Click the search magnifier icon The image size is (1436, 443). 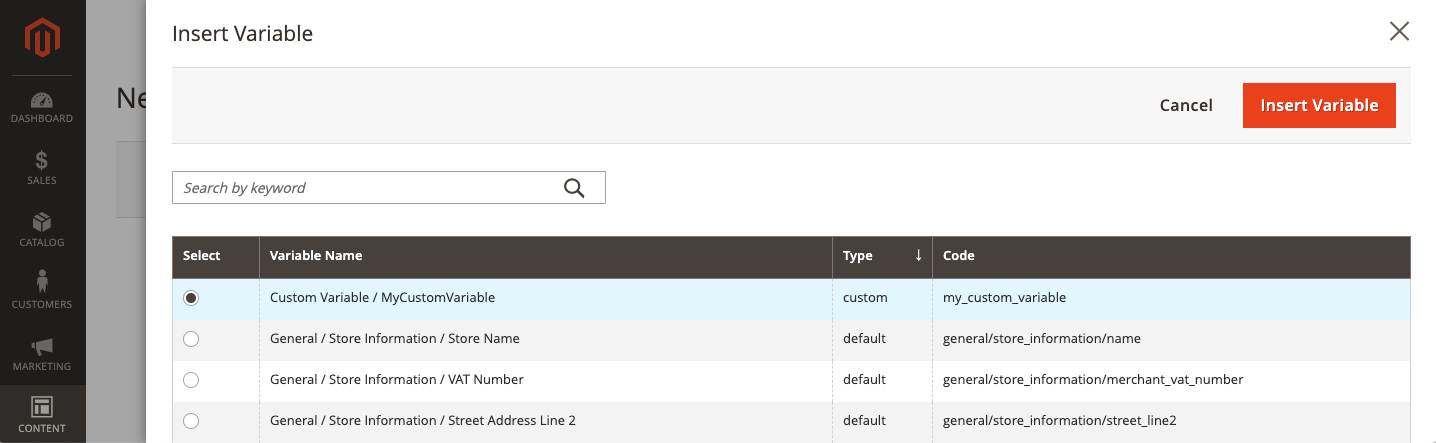pos(574,188)
